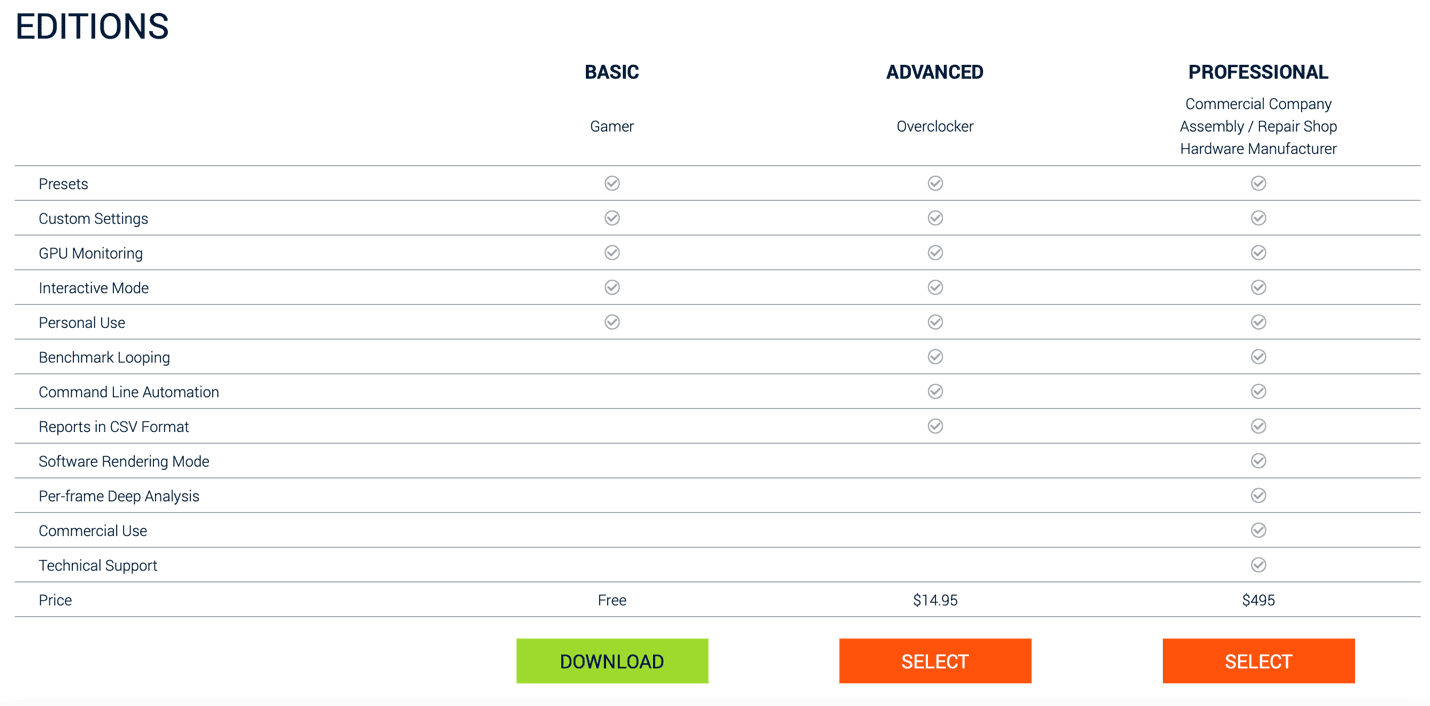This screenshot has width=1430, height=706.
Task: Click the Basic checkmark for Presets
Action: coord(612,183)
